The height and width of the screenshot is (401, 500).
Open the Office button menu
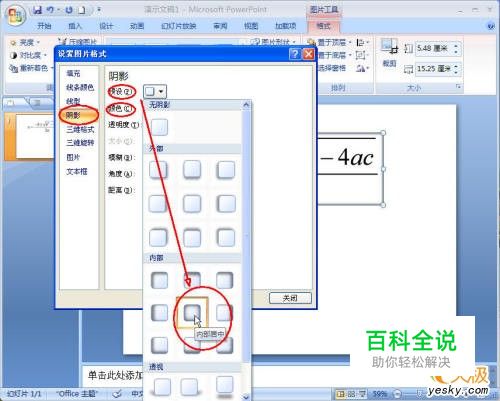point(15,15)
